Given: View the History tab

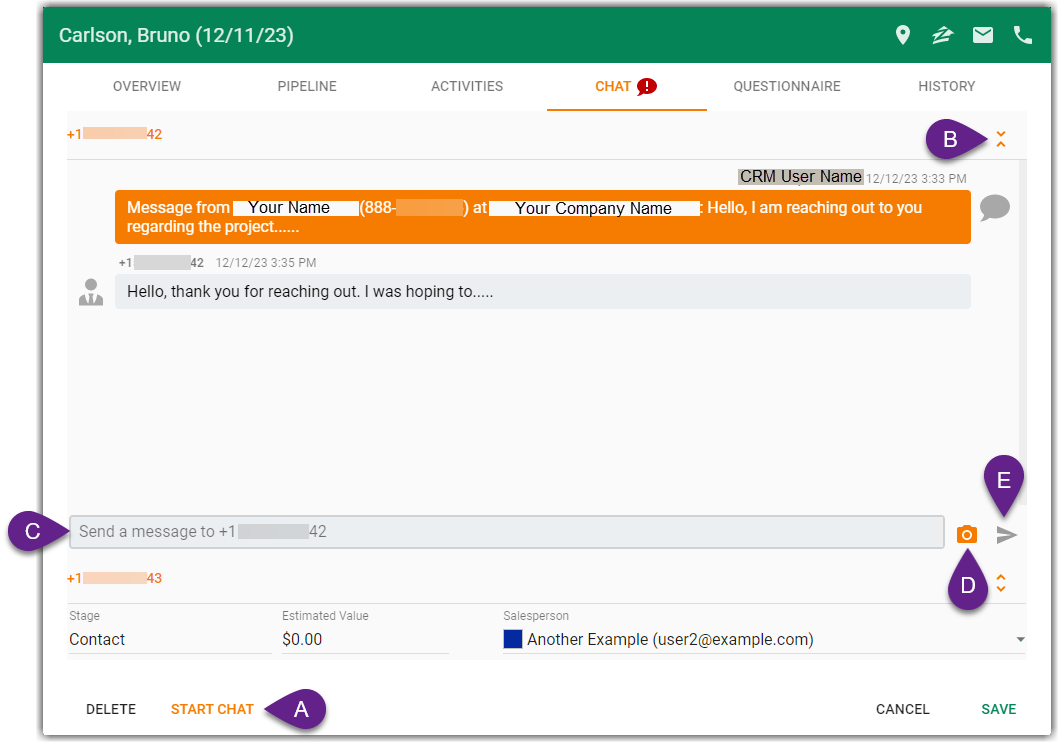Looking at the screenshot, I should pos(946,86).
